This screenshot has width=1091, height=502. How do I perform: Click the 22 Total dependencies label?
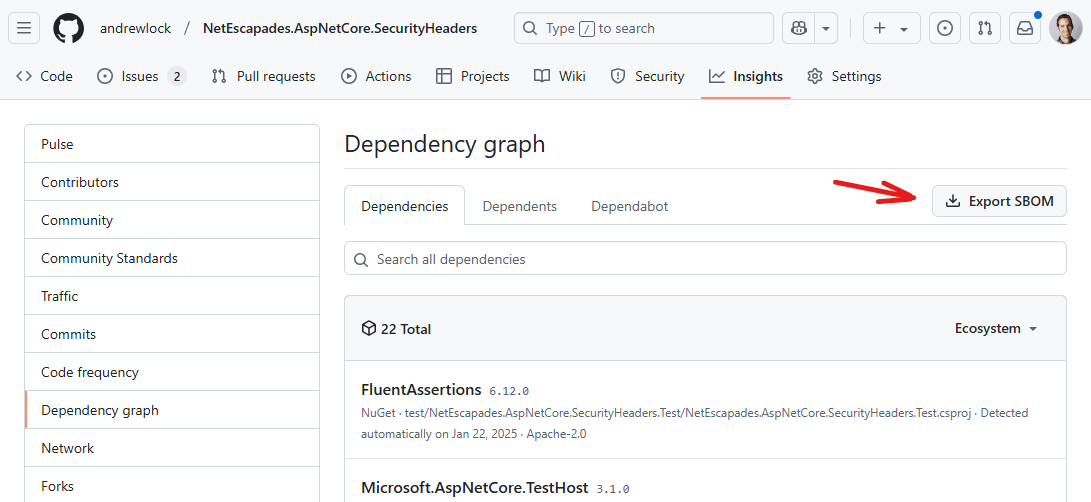(397, 329)
